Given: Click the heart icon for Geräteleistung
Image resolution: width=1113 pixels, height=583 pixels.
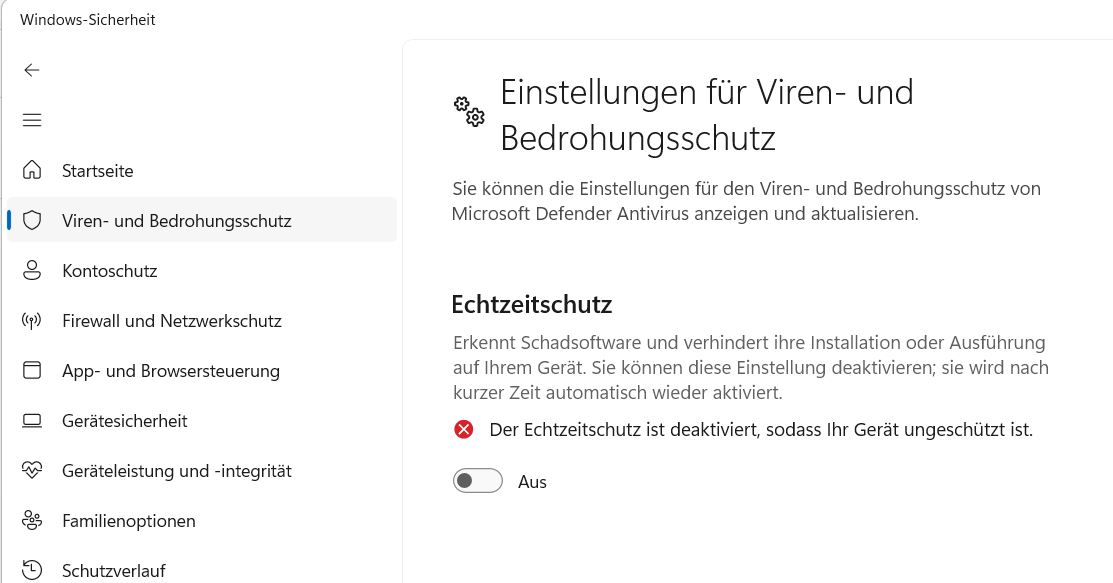Looking at the screenshot, I should coord(32,470).
